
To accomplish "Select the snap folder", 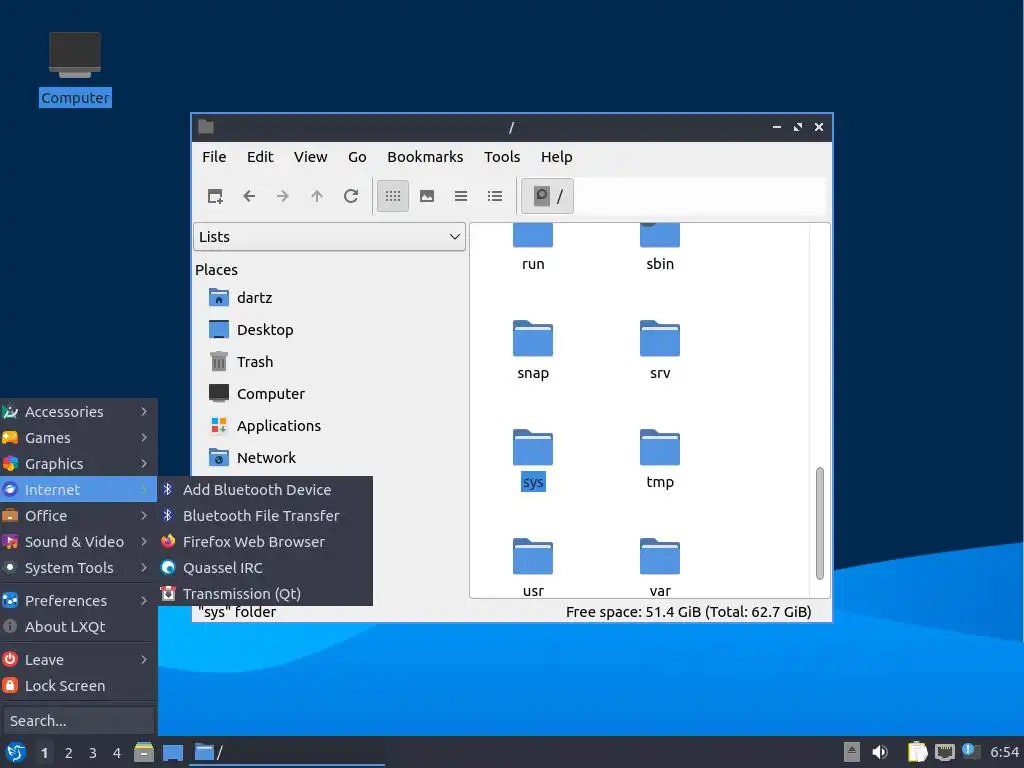I will pos(533,349).
